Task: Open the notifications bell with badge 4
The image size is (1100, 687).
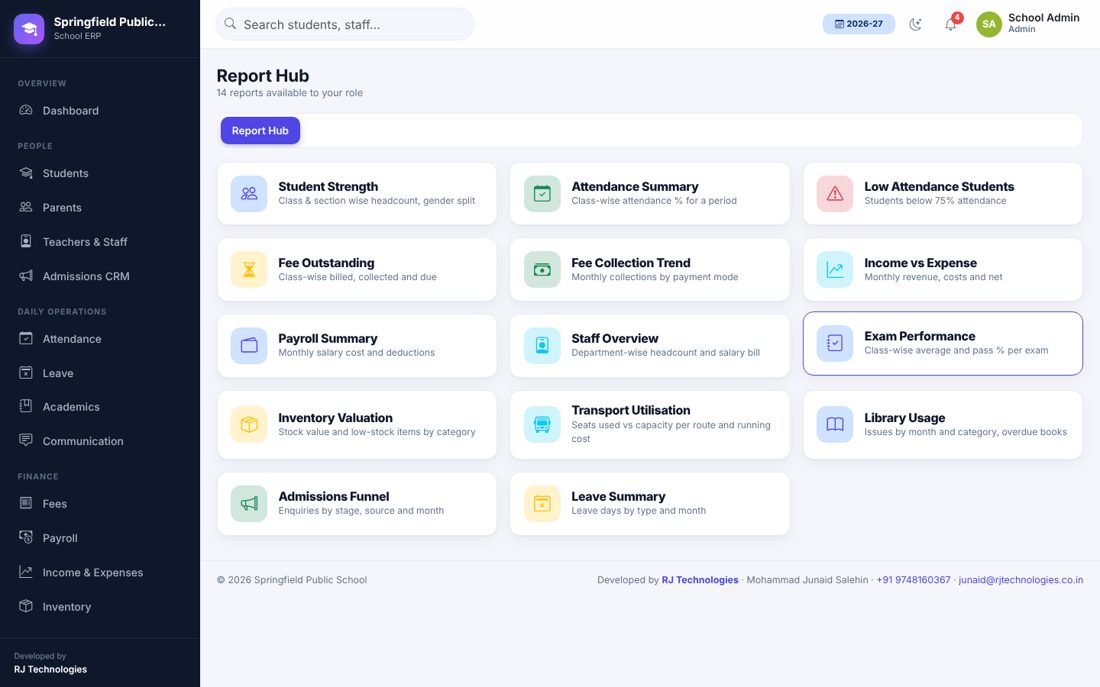Action: tap(951, 24)
